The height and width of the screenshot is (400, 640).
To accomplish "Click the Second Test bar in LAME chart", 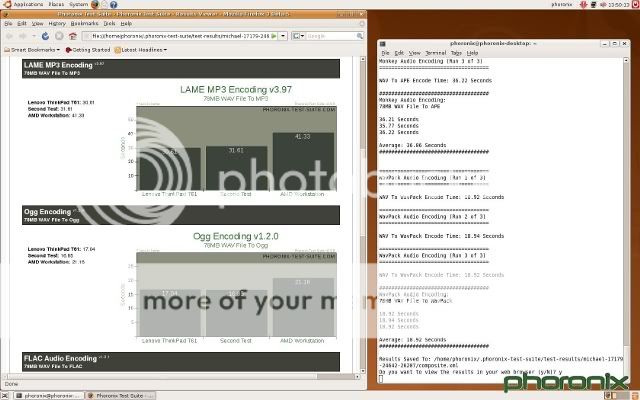I will pyautogui.click(x=236, y=169).
